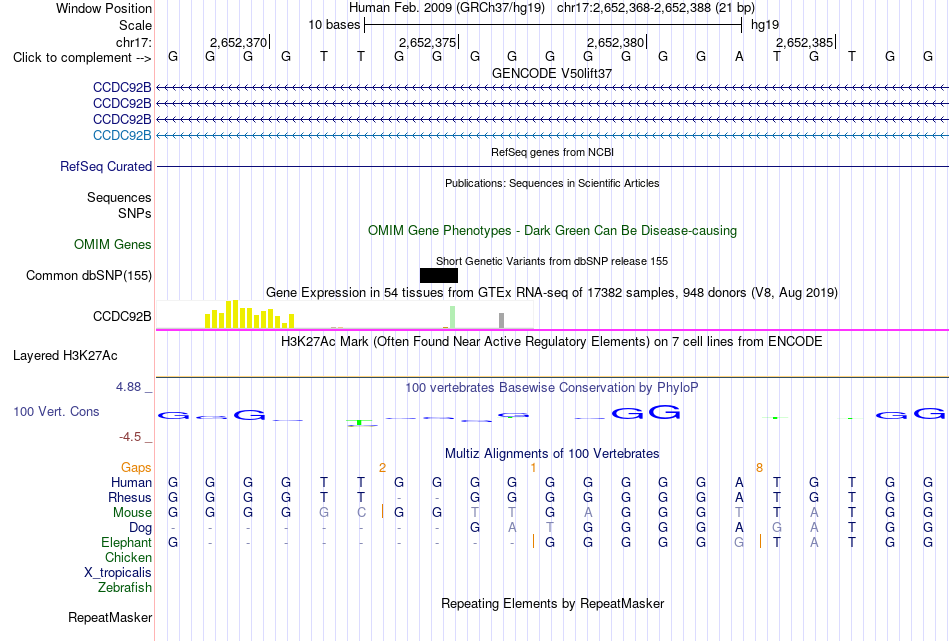The height and width of the screenshot is (641, 950).
Task: Click 'Repeating Elements by RepeatMasker' title
Action: [x=552, y=604]
